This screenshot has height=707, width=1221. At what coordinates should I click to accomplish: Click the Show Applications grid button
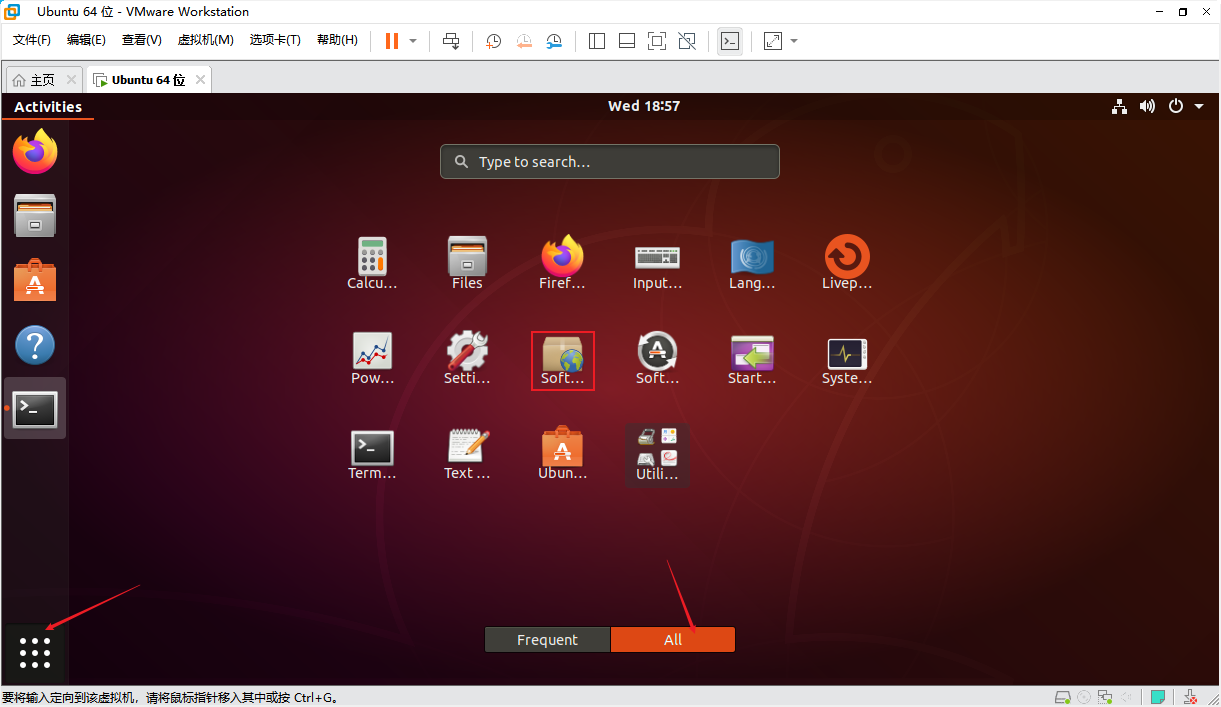pos(35,652)
